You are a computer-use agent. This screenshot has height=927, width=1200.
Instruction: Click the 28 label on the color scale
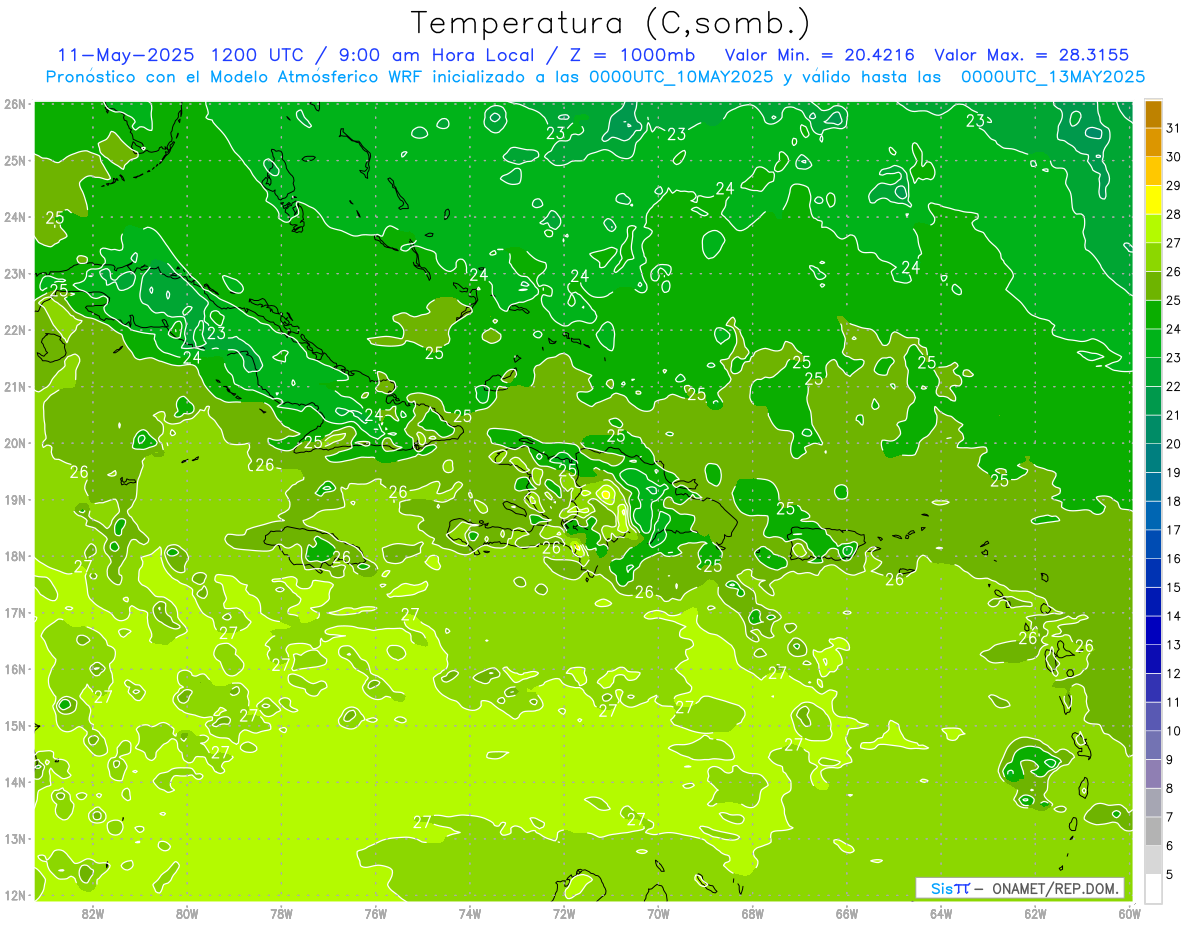click(1174, 214)
